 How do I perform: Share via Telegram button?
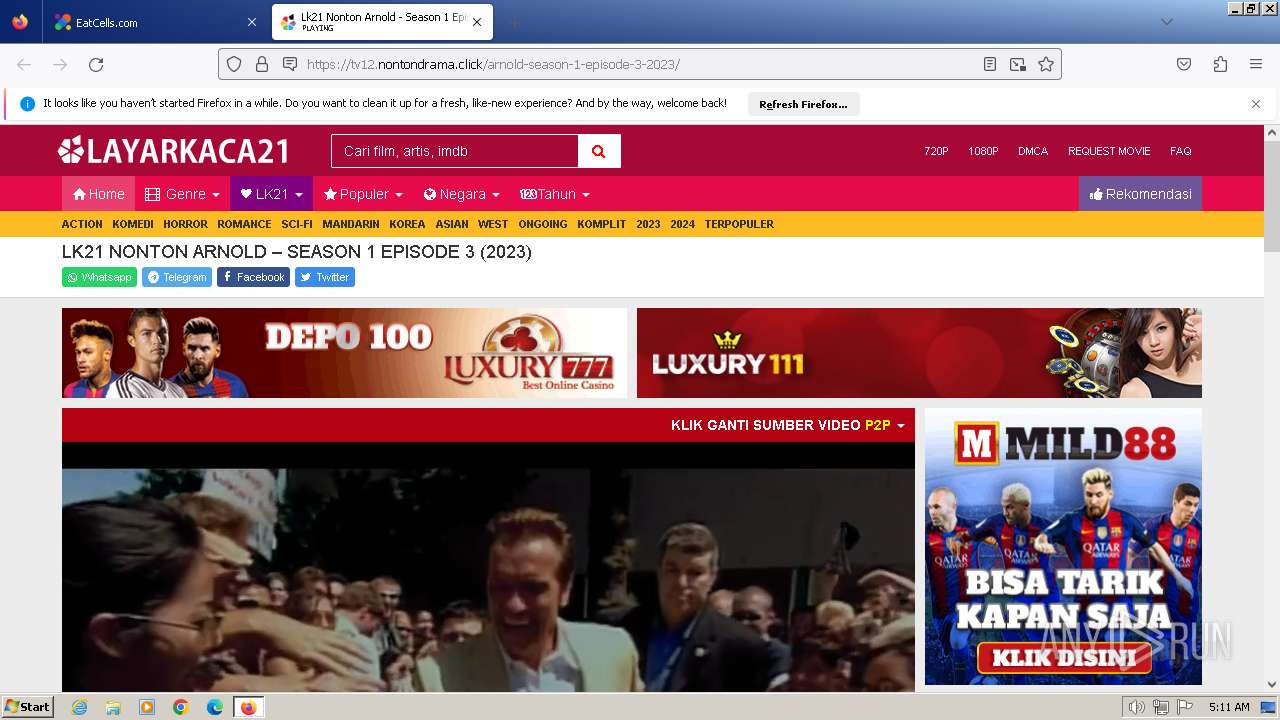(177, 277)
